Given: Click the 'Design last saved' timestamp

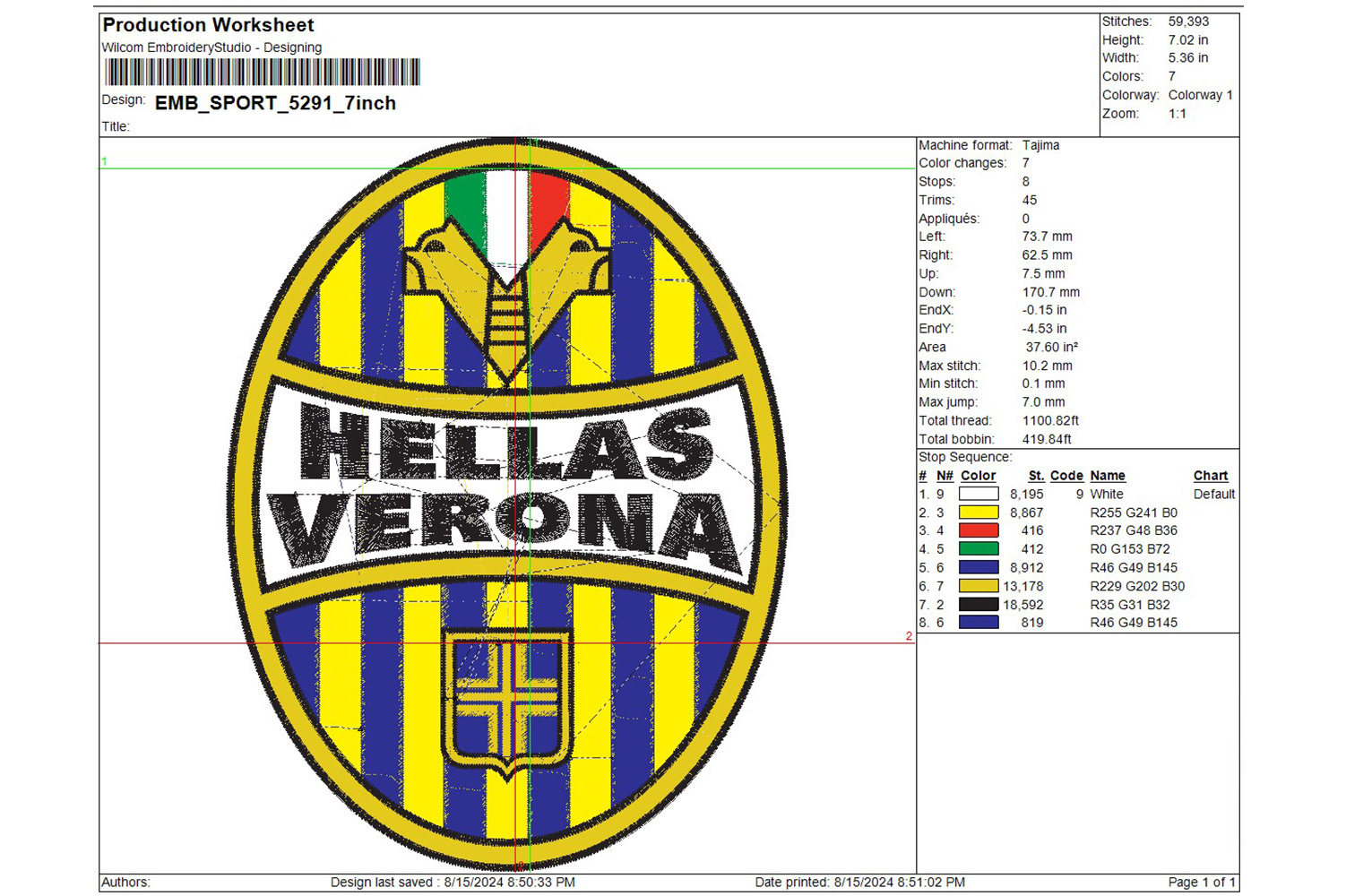Looking at the screenshot, I should (453, 883).
